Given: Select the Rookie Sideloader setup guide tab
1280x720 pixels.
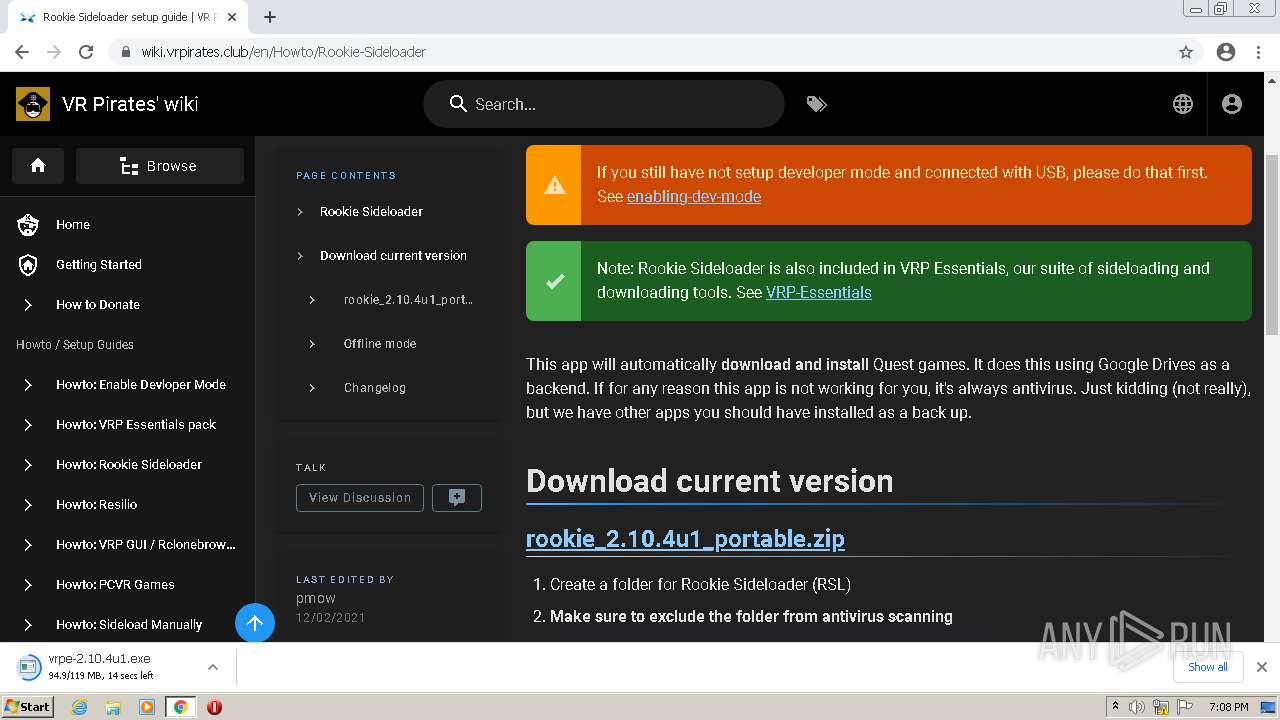Looking at the screenshot, I should tap(128, 17).
